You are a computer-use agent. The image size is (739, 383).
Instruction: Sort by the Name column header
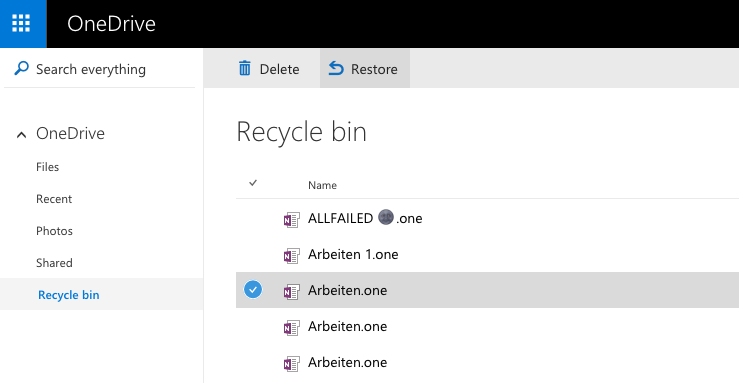click(x=322, y=185)
